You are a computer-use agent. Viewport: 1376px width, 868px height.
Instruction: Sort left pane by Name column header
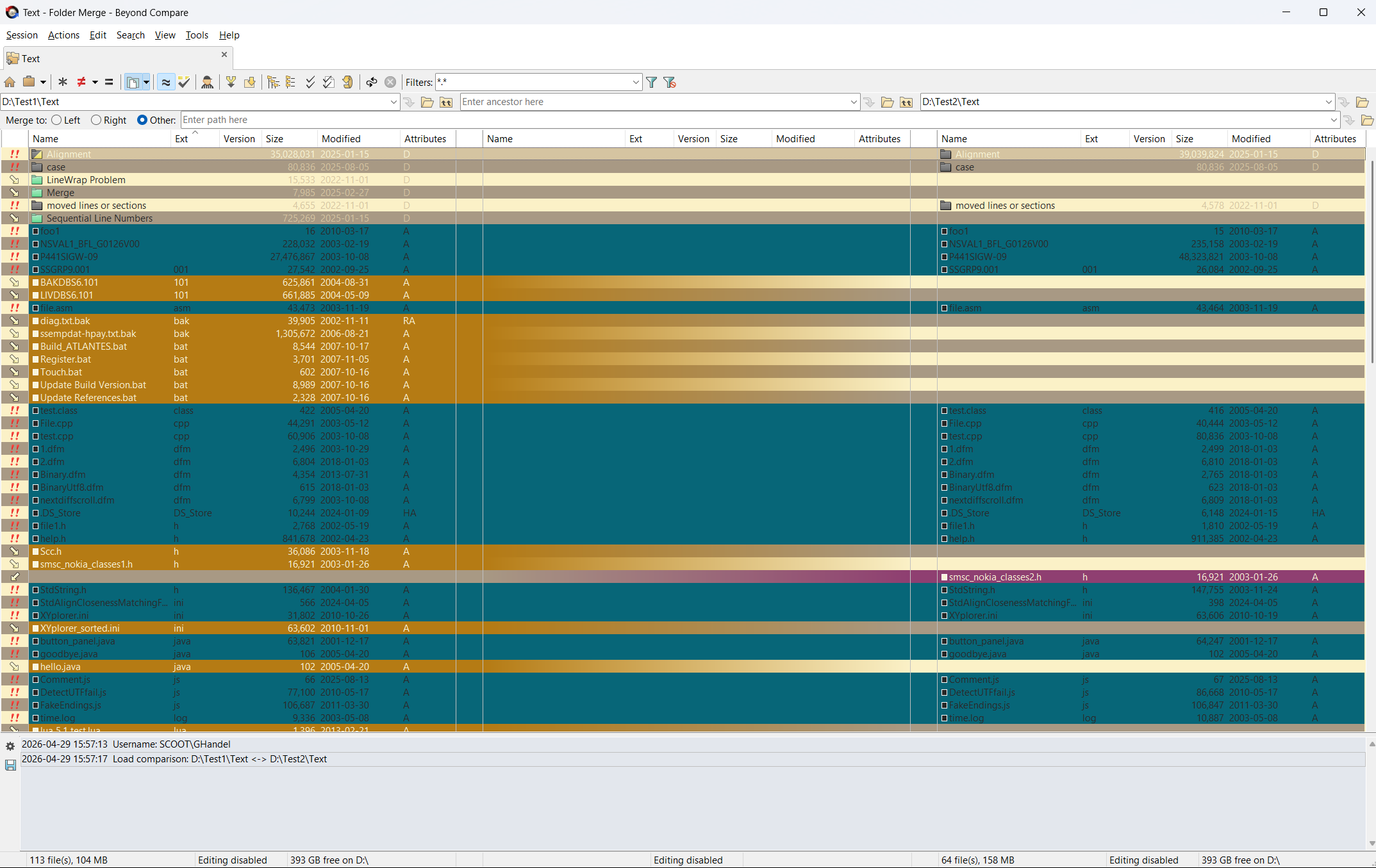pyautogui.click(x=99, y=139)
